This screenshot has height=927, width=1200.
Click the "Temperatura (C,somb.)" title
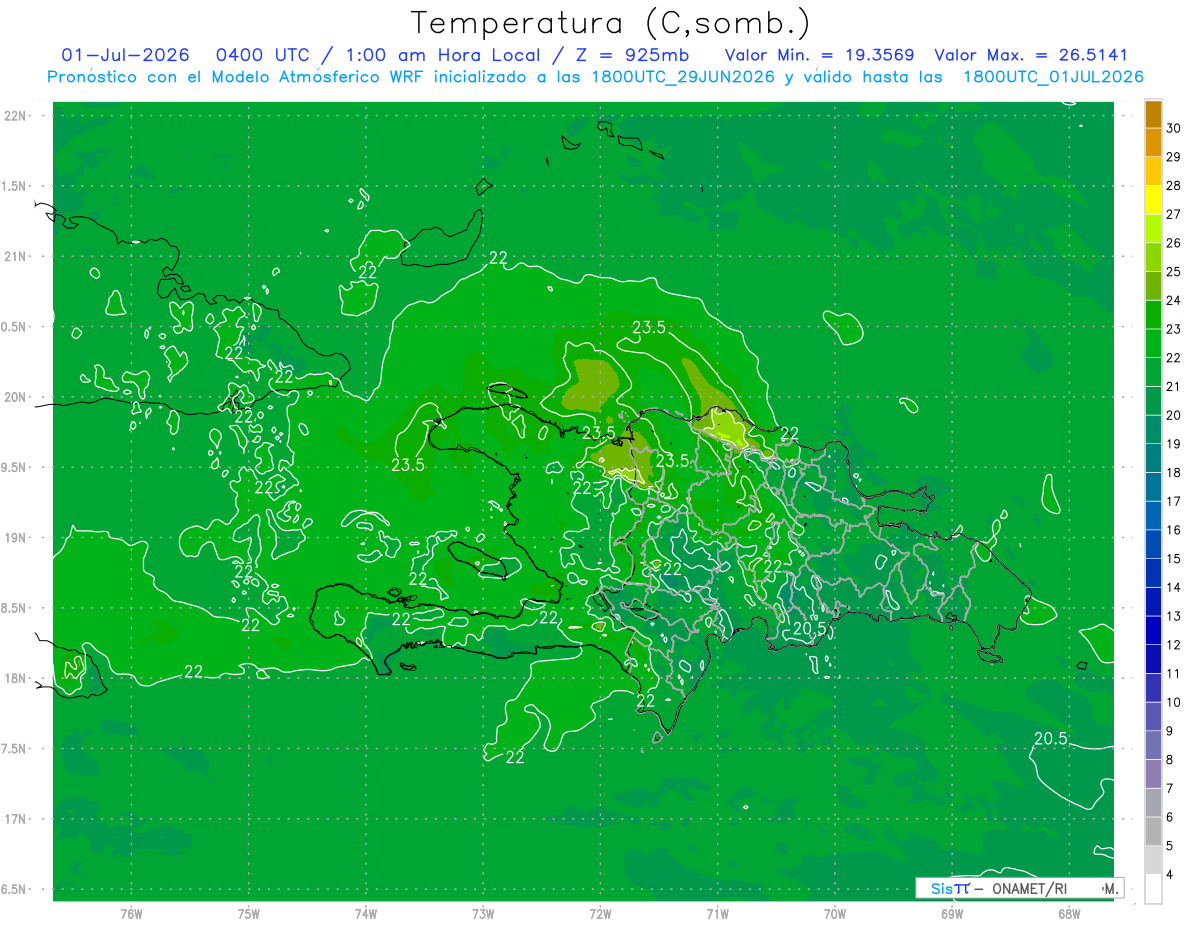pos(611,23)
